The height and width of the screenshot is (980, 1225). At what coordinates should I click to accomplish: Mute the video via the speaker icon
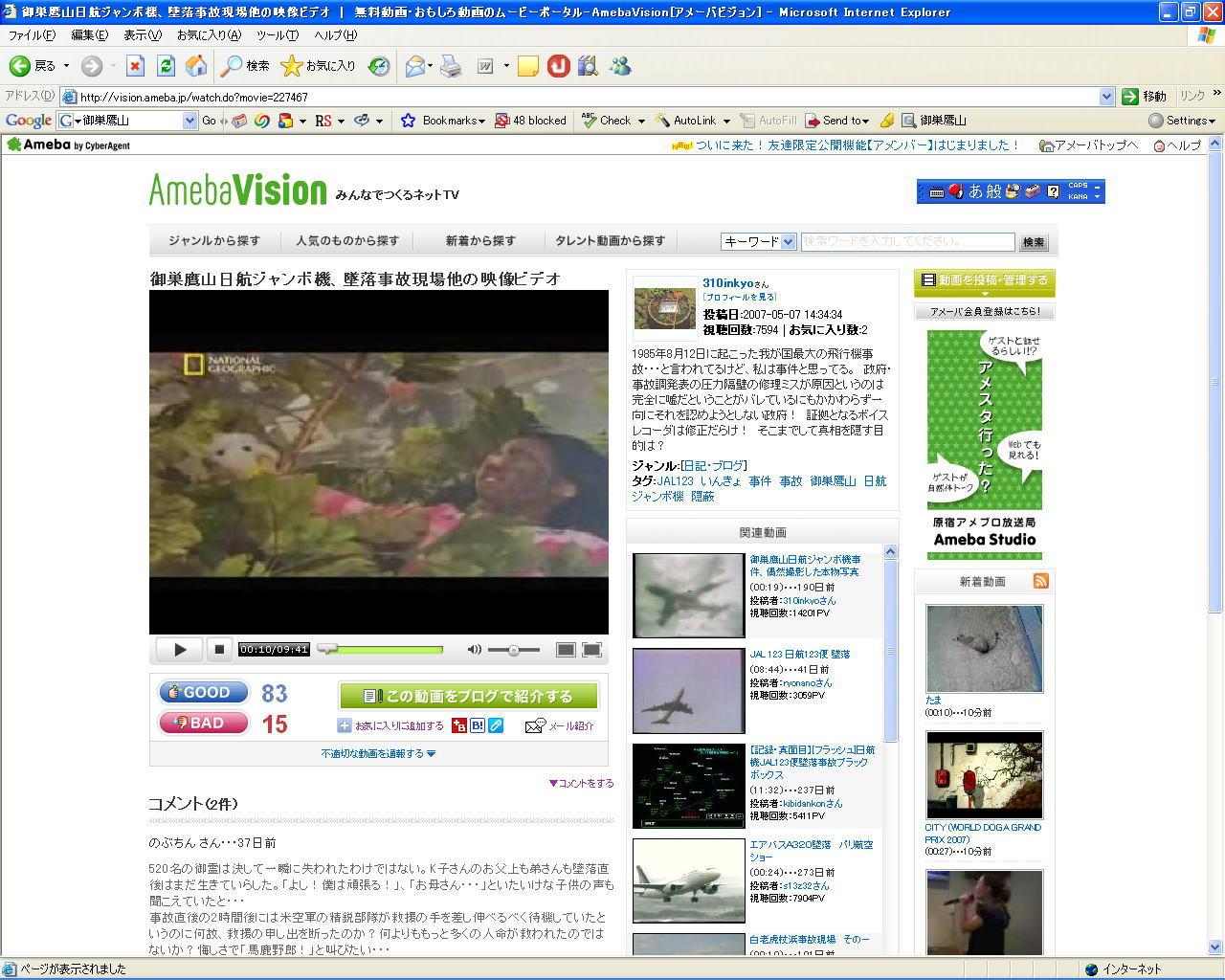pos(474,650)
